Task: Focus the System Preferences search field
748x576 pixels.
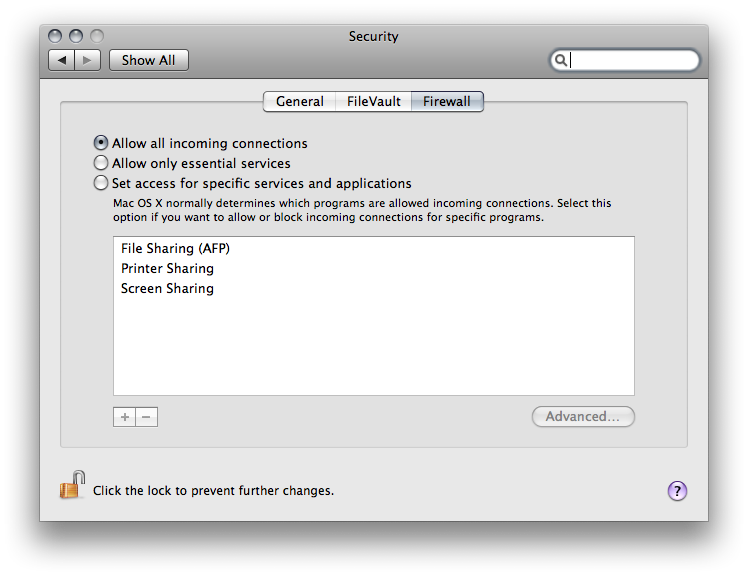Action: [625, 60]
